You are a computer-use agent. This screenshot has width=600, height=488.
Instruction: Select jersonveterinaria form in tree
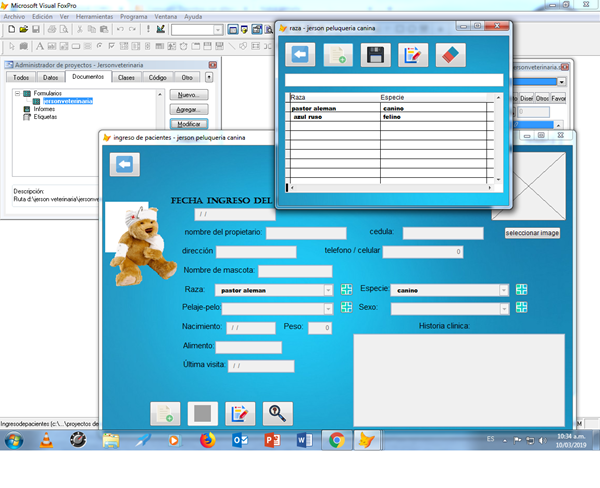pos(68,101)
